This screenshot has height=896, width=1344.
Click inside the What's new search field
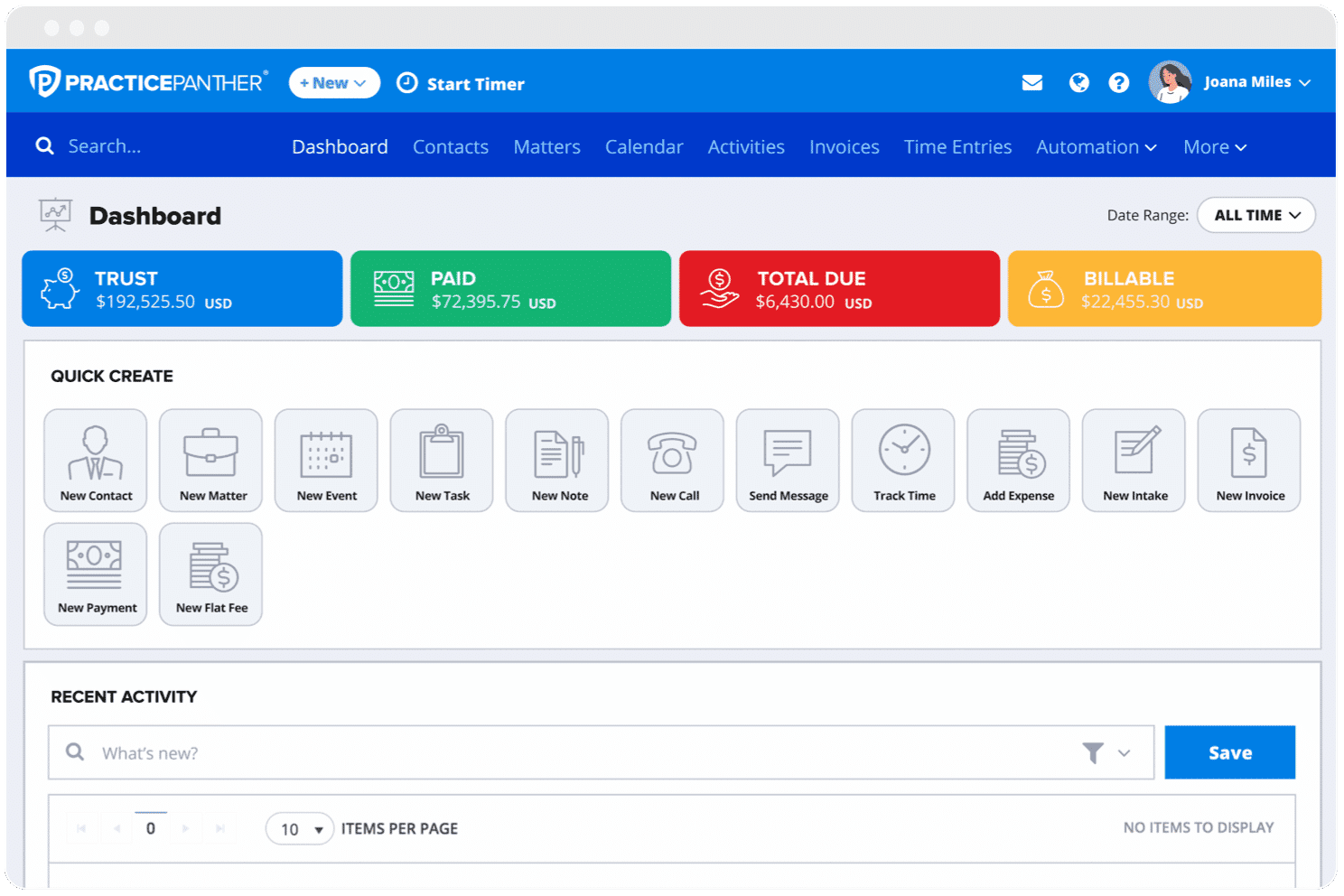(361, 751)
